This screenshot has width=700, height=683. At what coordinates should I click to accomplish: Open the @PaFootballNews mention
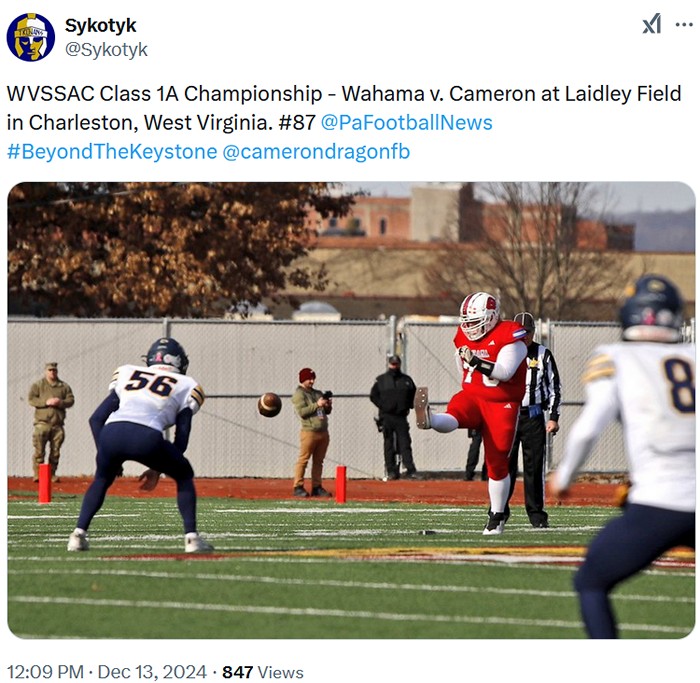click(406, 122)
